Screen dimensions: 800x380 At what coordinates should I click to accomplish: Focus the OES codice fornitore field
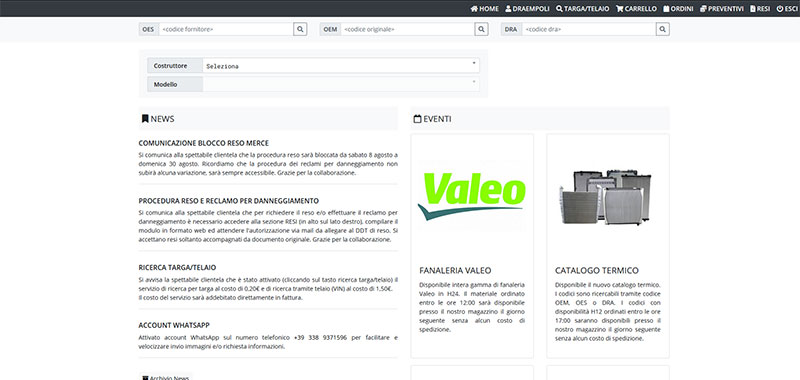[x=226, y=30]
